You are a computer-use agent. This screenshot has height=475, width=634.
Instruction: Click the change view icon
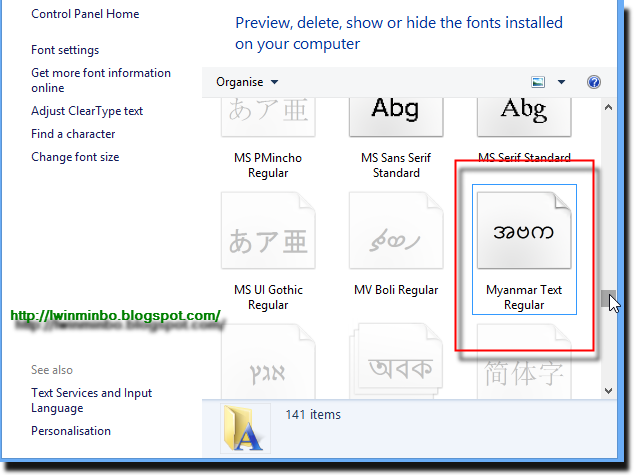click(x=538, y=82)
